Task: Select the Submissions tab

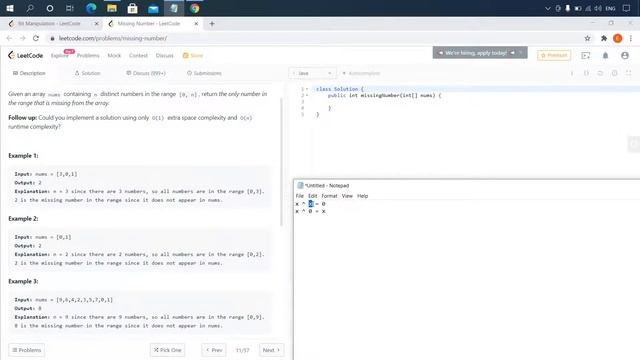Action: (204, 73)
